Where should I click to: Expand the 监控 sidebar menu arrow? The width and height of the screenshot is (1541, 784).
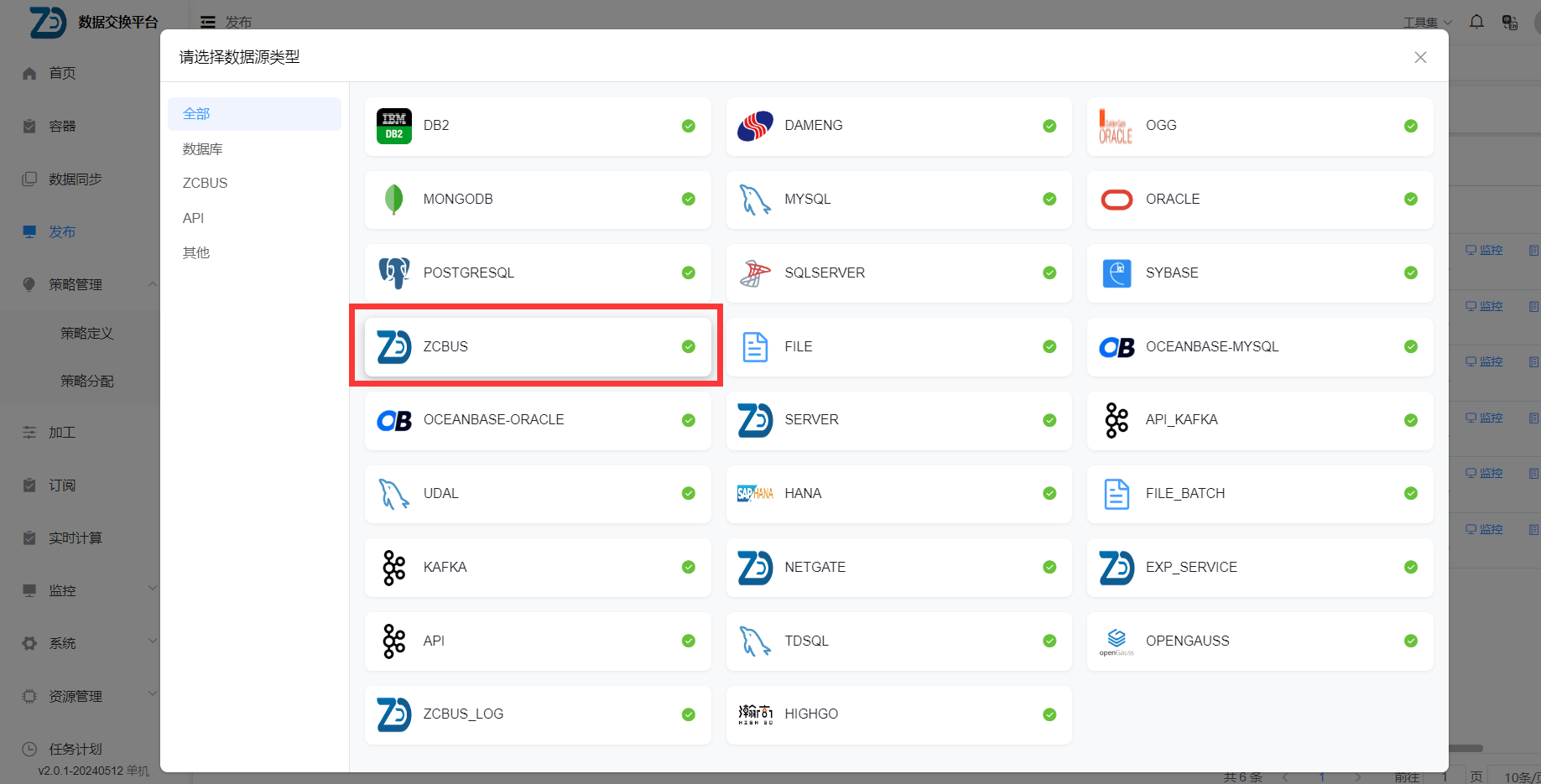click(x=152, y=589)
